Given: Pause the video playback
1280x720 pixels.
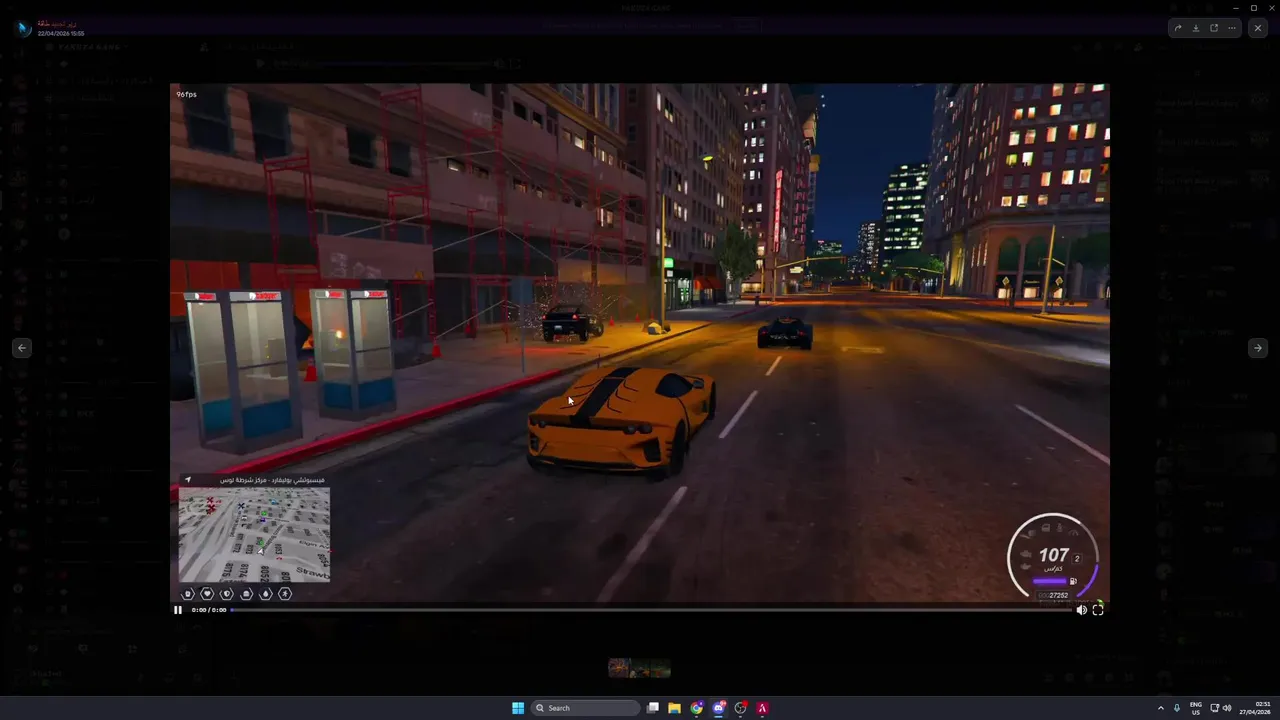Looking at the screenshot, I should [178, 610].
